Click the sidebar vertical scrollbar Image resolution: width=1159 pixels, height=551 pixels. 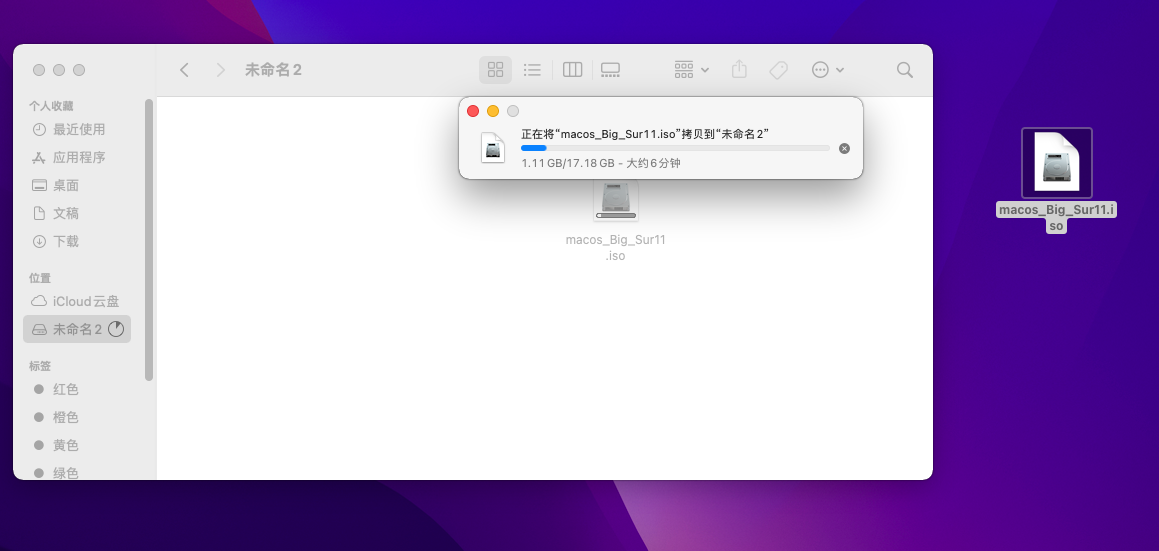pos(149,240)
